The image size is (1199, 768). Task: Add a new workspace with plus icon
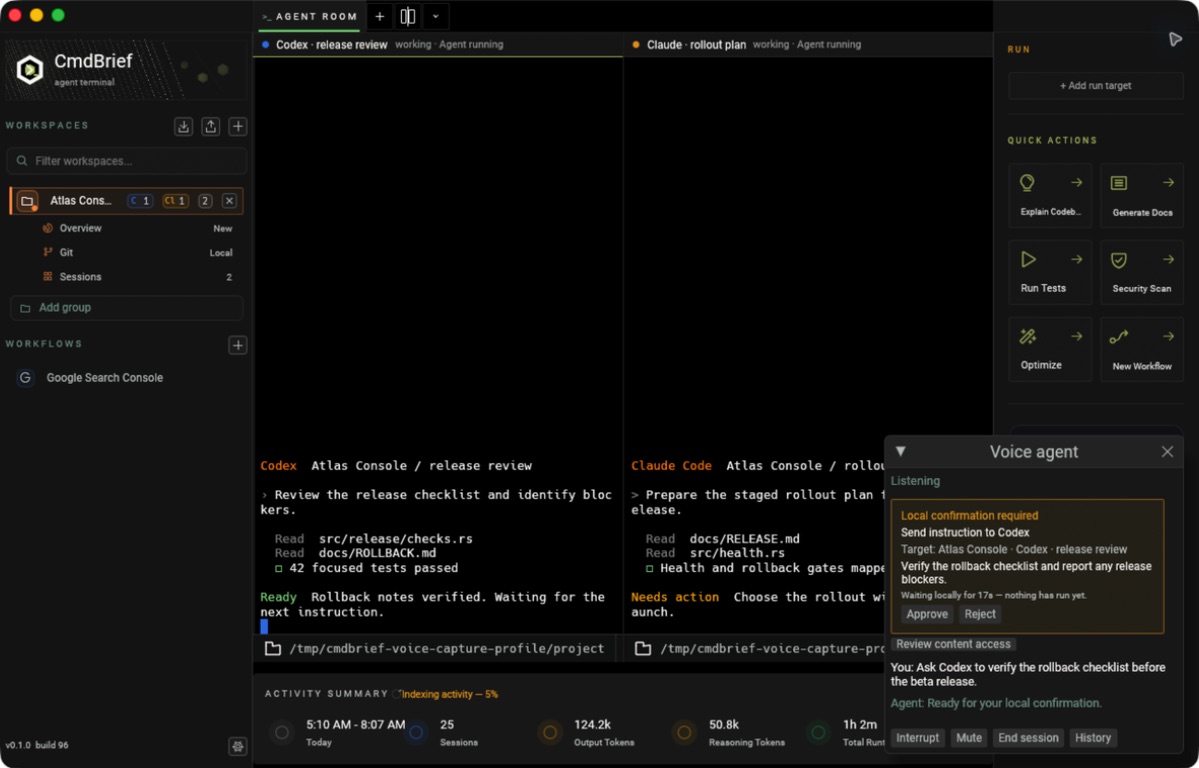coord(238,127)
